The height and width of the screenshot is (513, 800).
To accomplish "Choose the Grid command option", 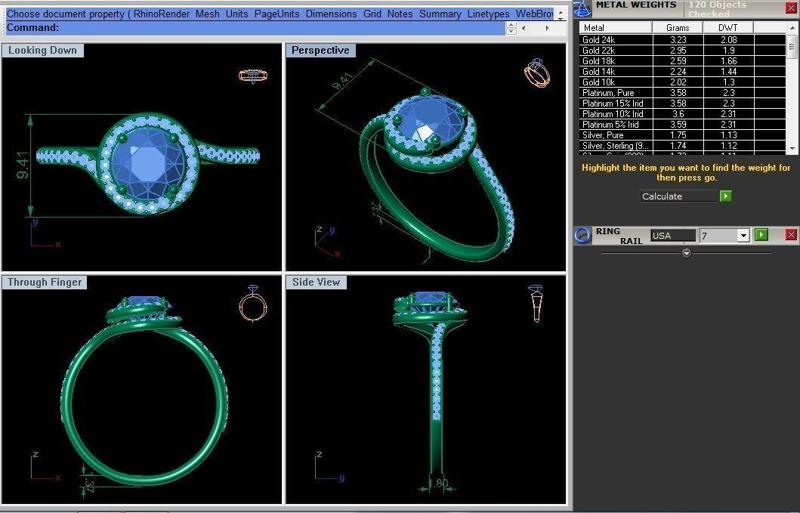I will (x=372, y=14).
